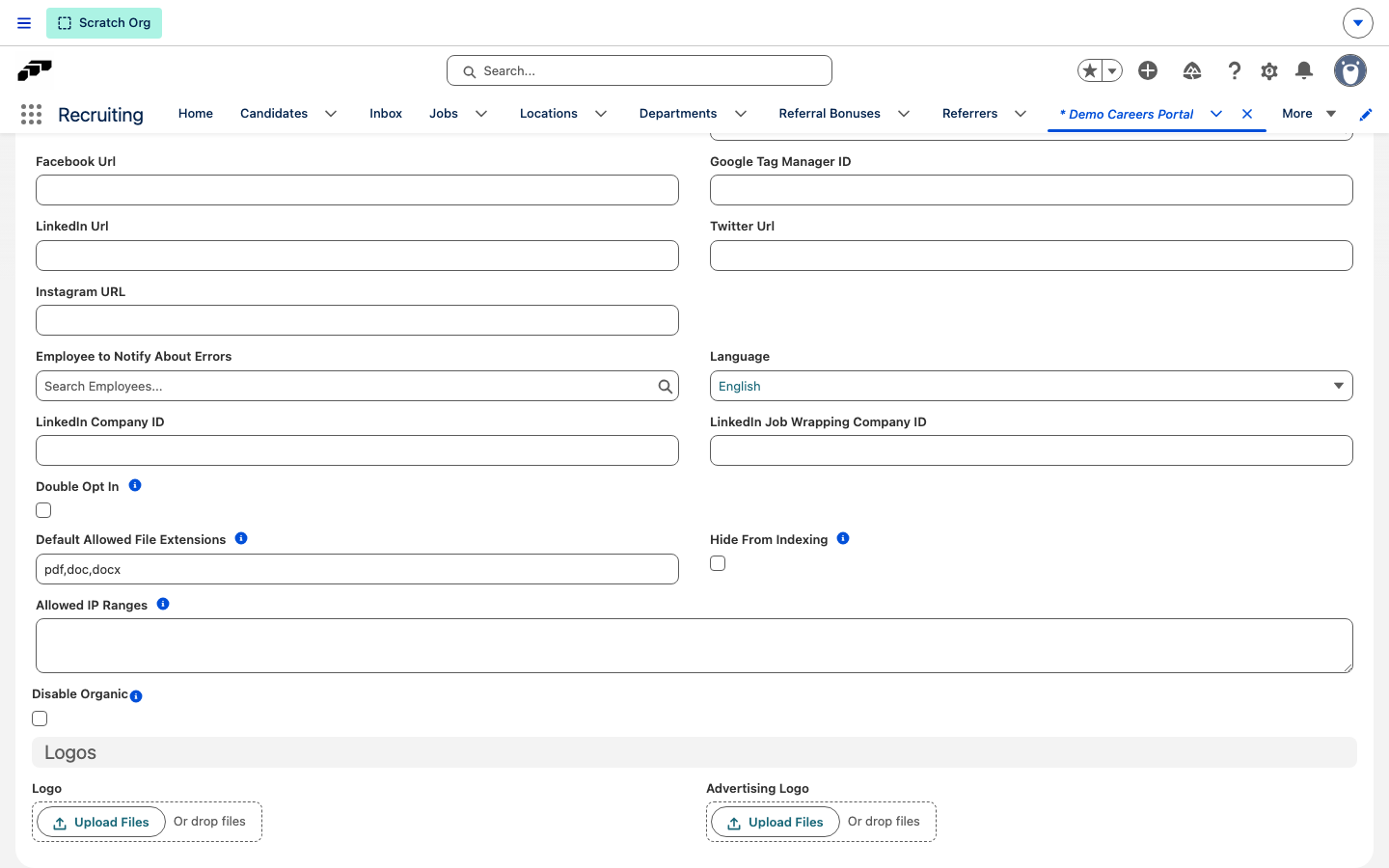Open the Locations tab
The width and height of the screenshot is (1389, 868).
click(x=549, y=114)
